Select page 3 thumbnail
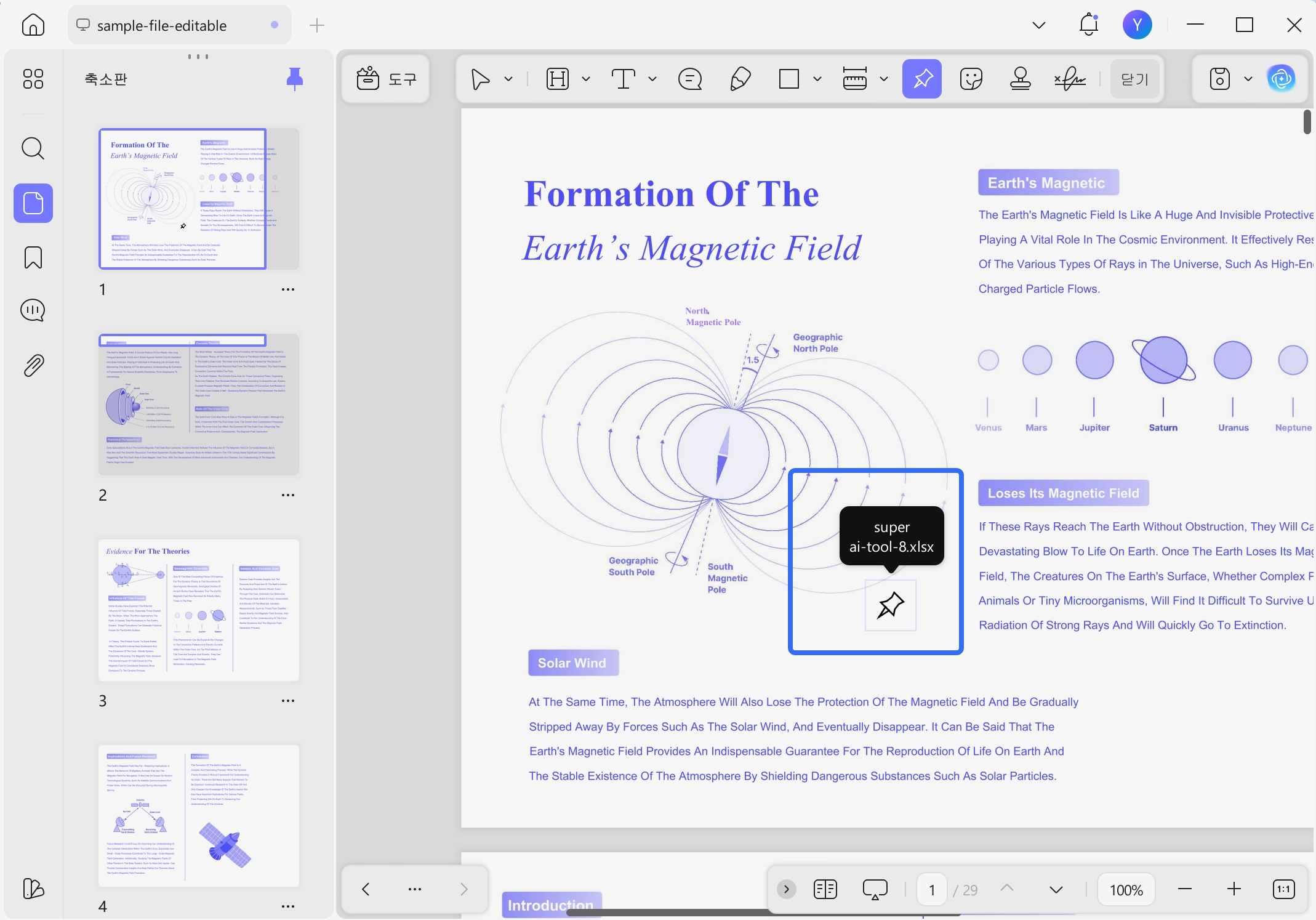 [199, 610]
